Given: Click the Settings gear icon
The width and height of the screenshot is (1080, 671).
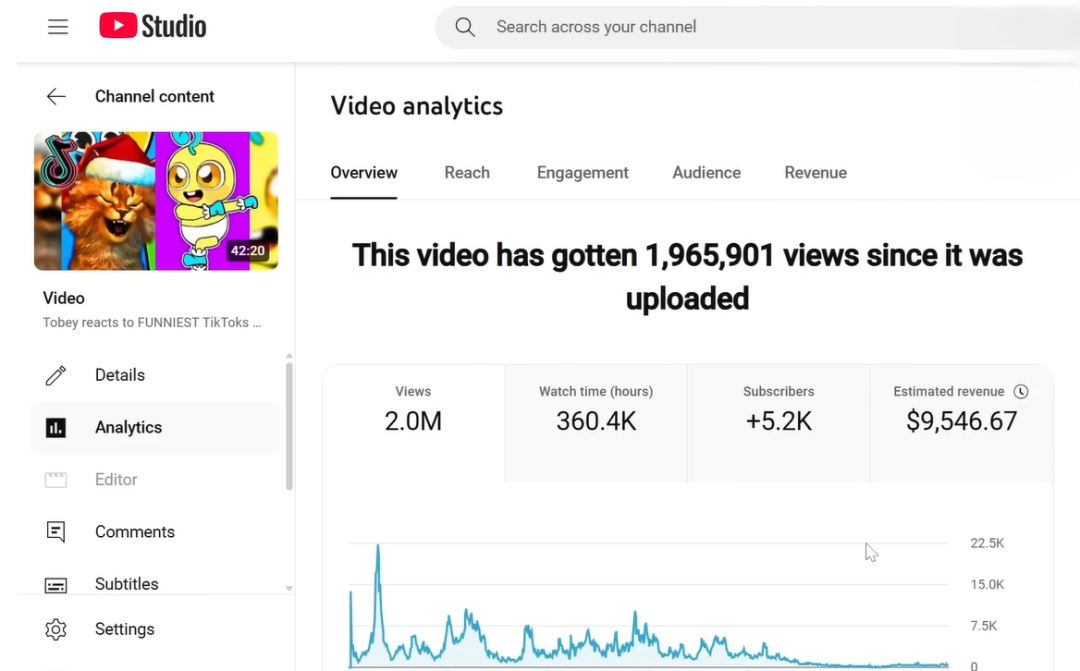Looking at the screenshot, I should [x=56, y=629].
